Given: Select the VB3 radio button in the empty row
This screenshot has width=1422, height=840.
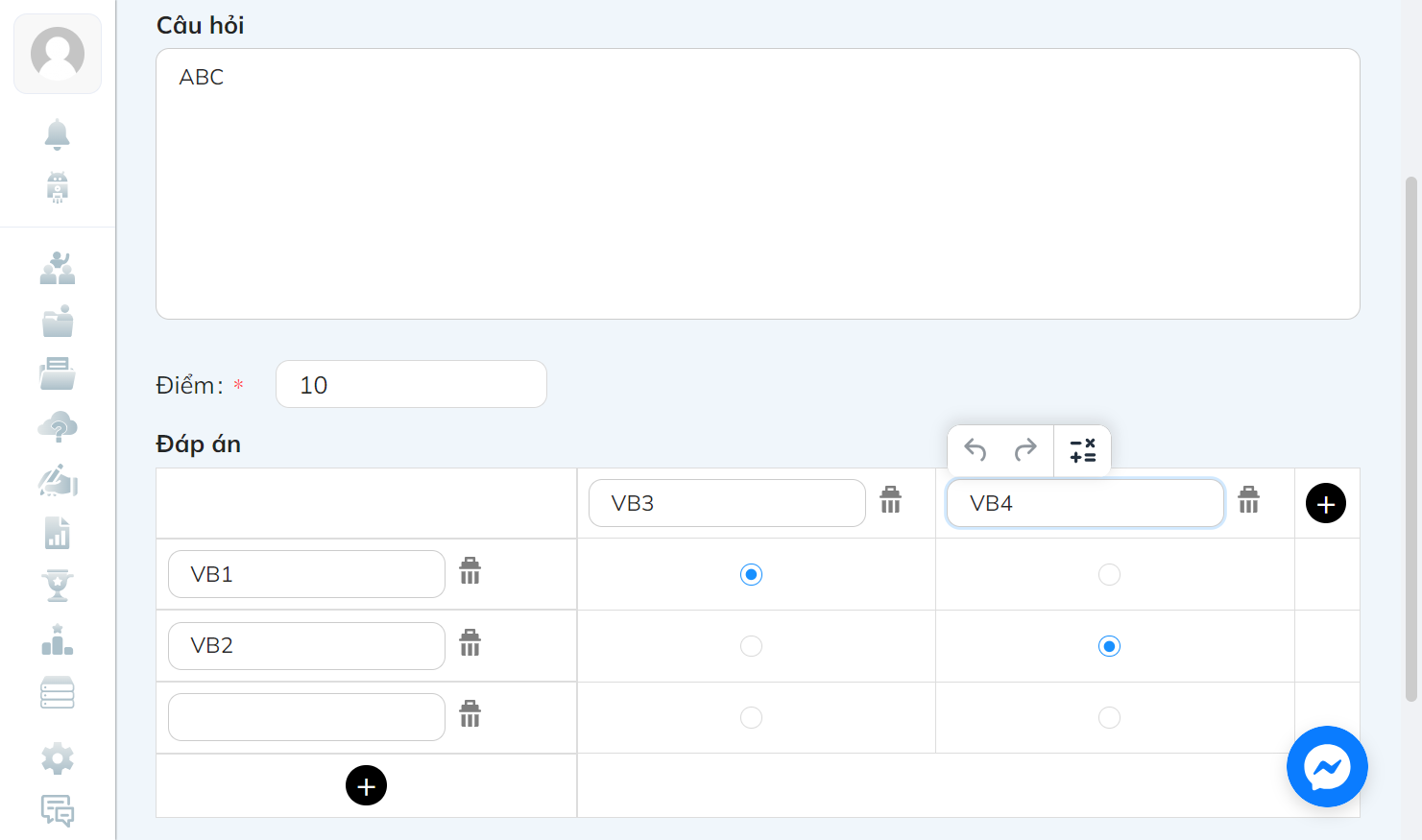Looking at the screenshot, I should (751, 717).
